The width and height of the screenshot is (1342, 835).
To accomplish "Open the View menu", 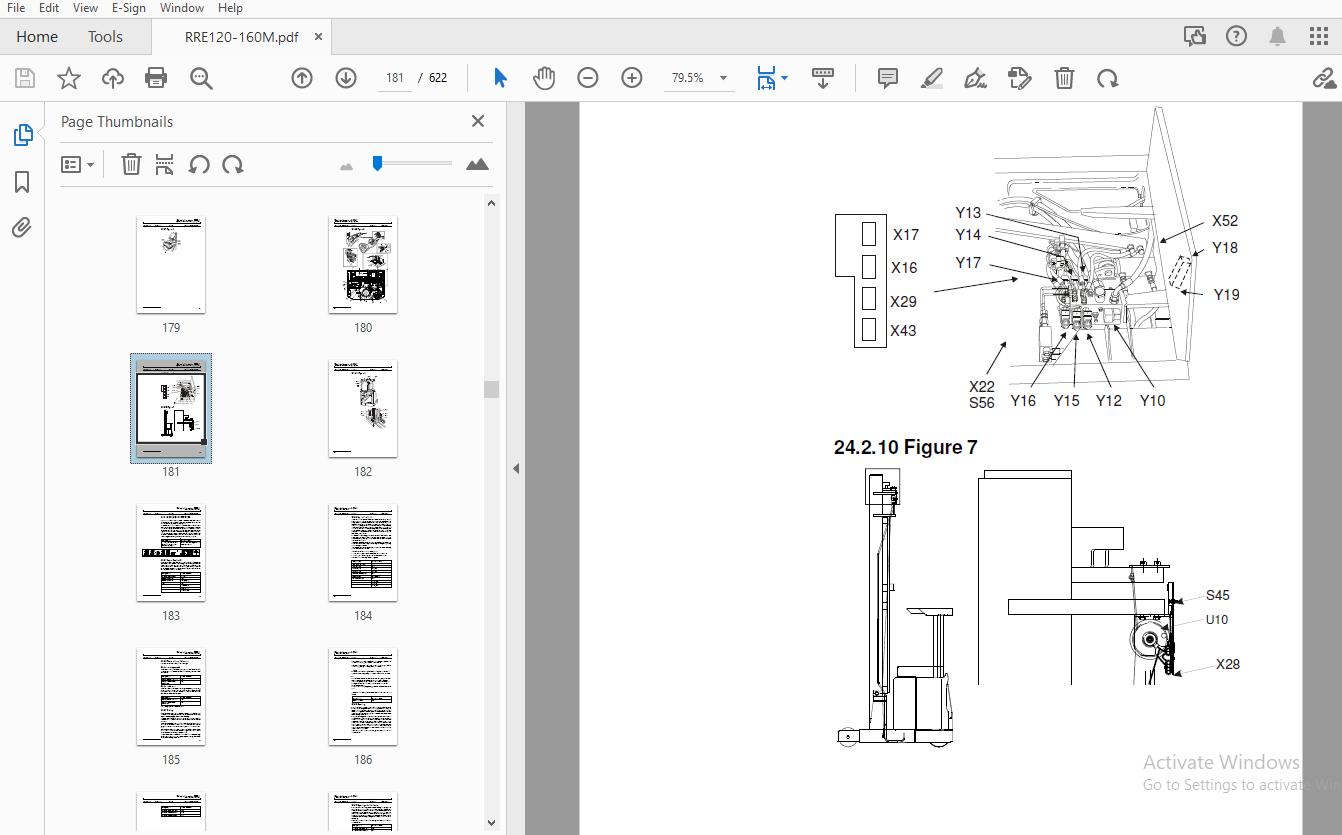I will [86, 8].
